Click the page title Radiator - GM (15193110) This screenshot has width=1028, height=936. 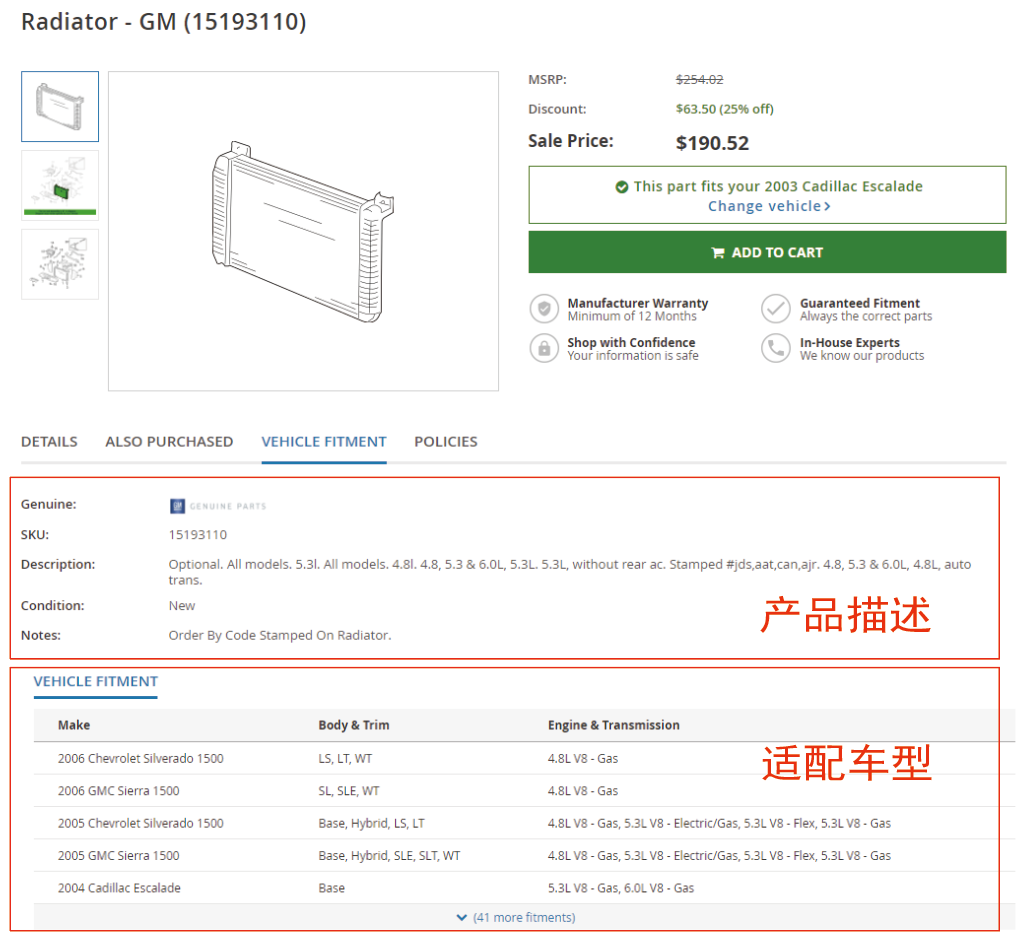tap(164, 22)
